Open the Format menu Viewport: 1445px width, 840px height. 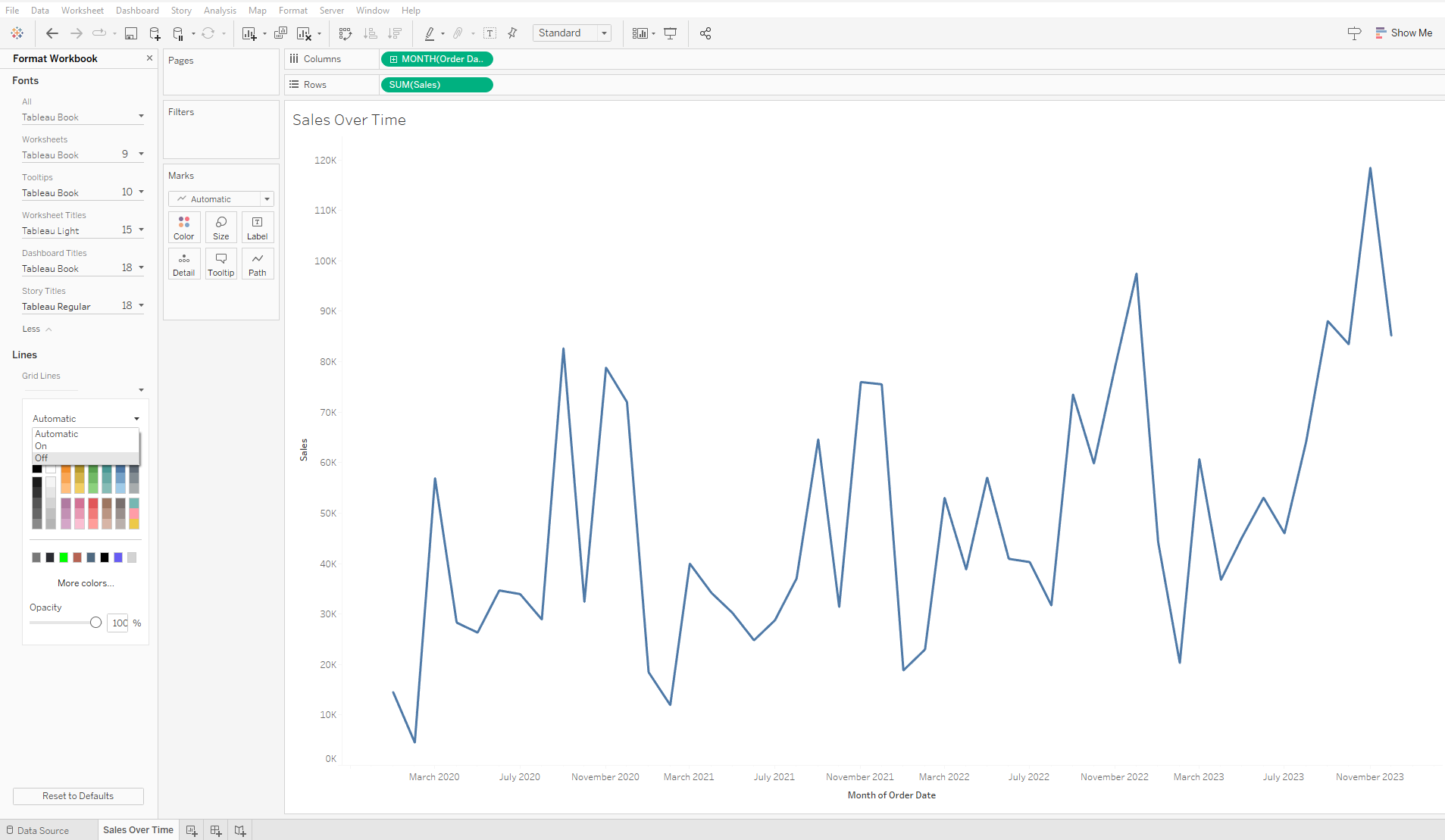coord(293,11)
